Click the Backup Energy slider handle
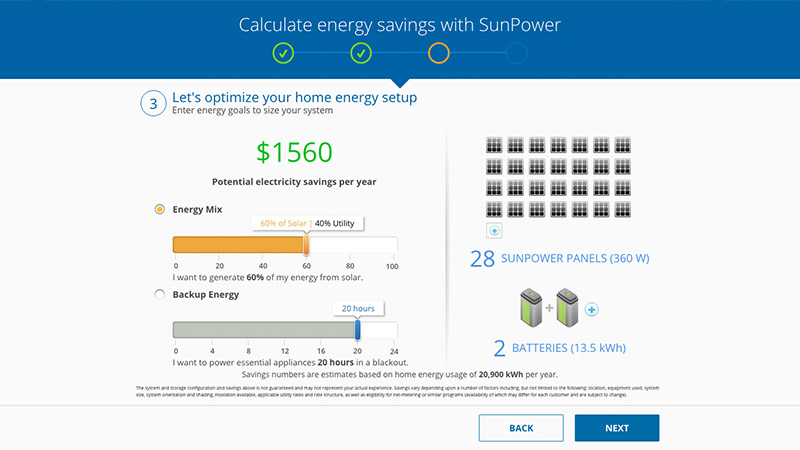This screenshot has height=450, width=800. click(x=357, y=330)
